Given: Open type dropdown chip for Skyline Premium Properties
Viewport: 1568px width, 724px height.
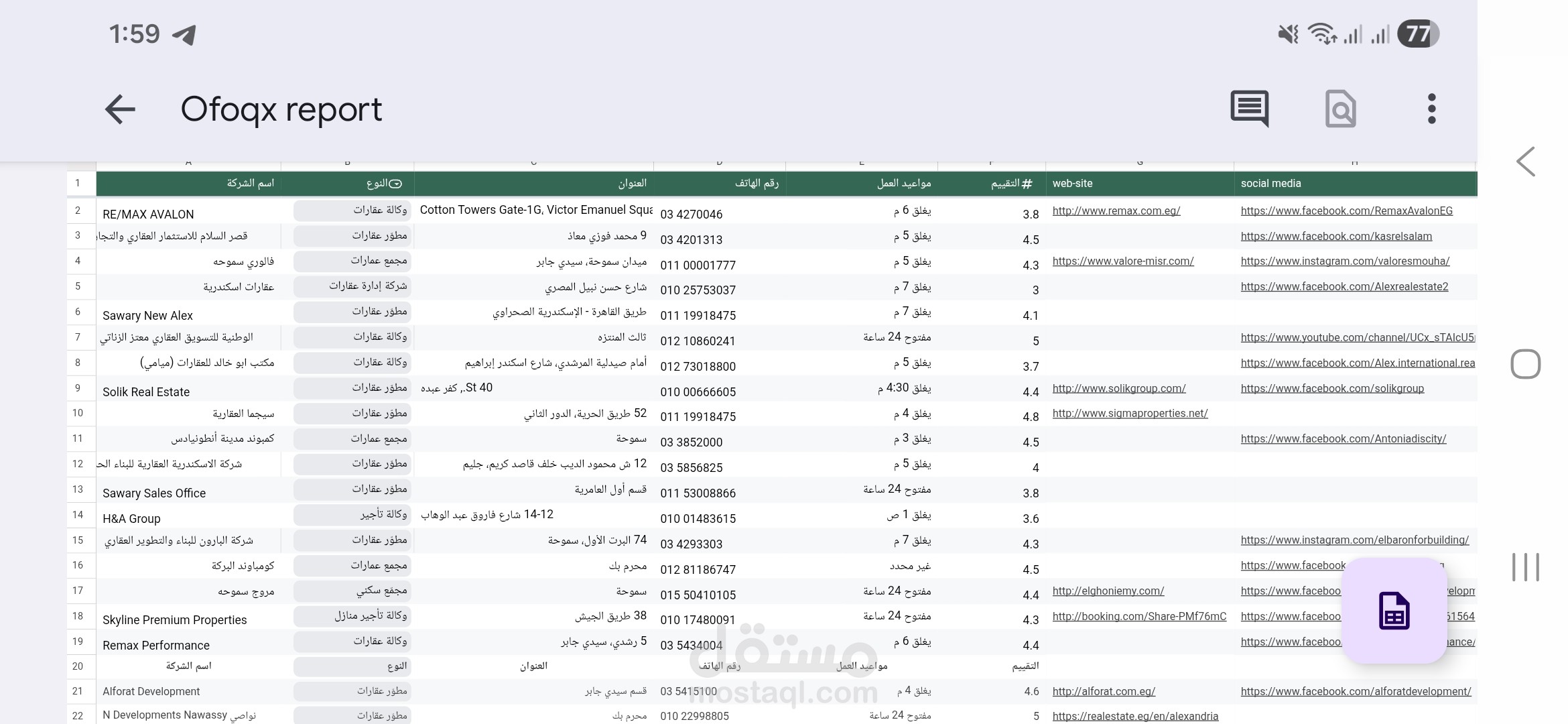Looking at the screenshot, I should point(352,616).
